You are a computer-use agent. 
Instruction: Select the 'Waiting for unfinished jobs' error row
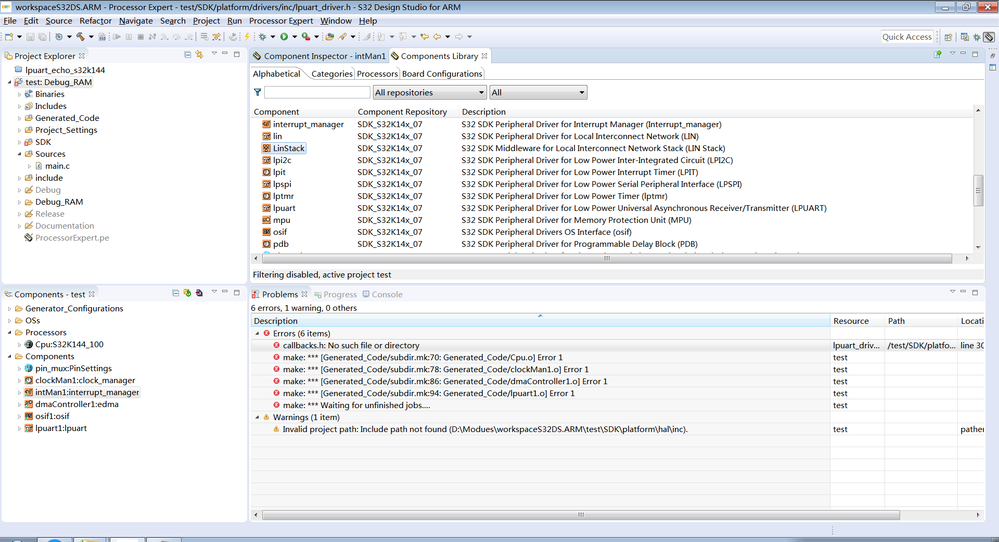pyautogui.click(x=617, y=405)
